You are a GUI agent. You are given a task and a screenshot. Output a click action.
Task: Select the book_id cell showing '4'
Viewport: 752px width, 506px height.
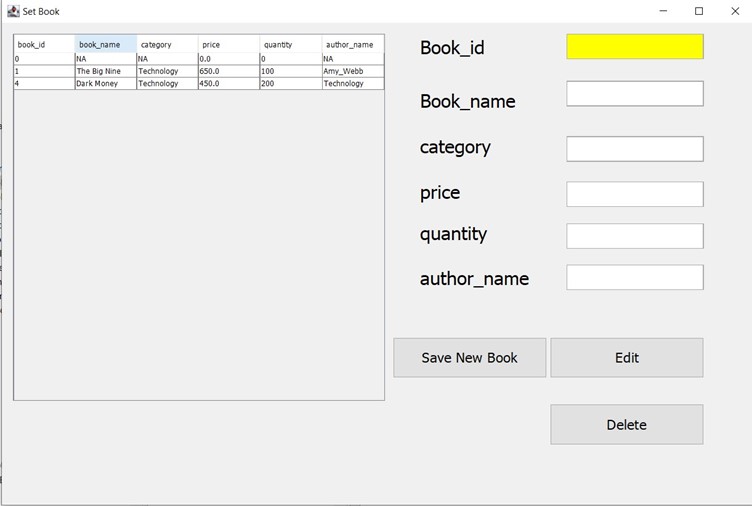pyautogui.click(x=44, y=83)
